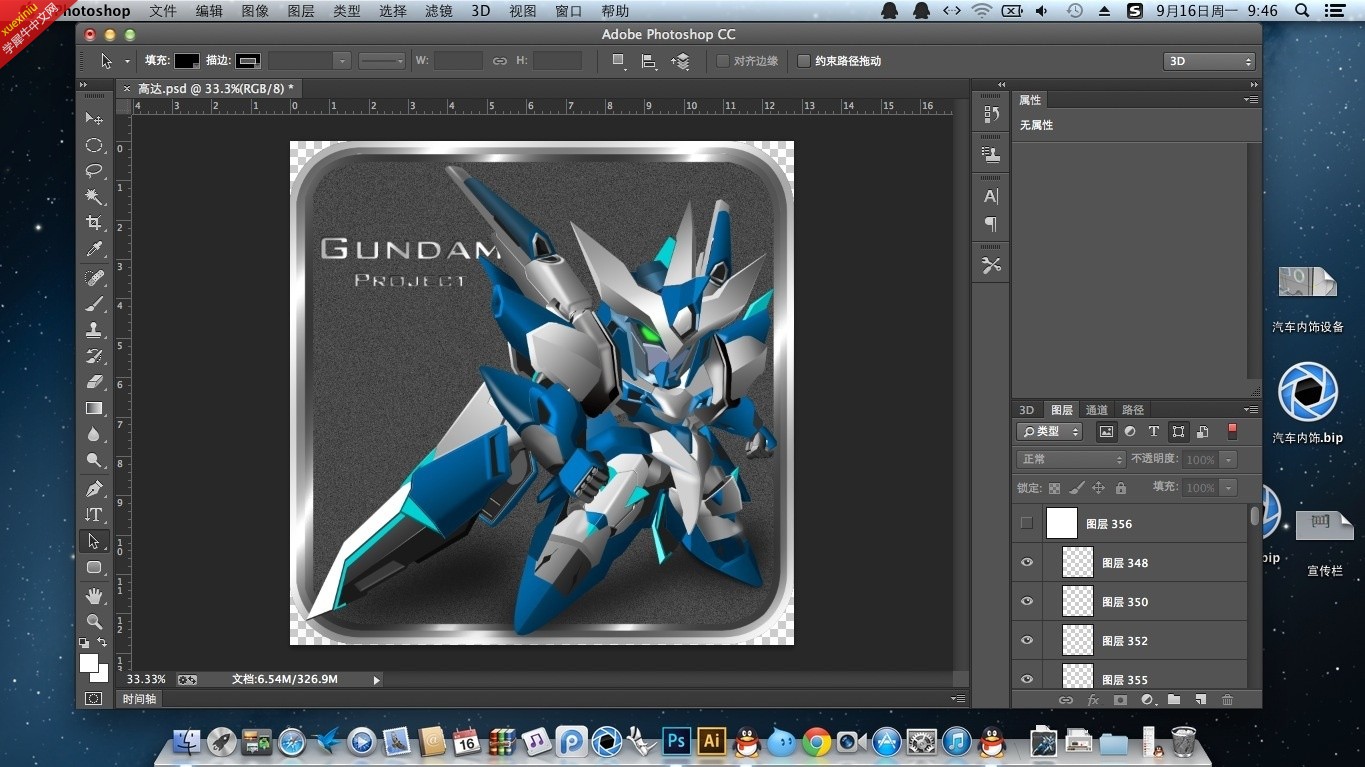Select the Crop tool
Screen dimensions: 1365x767
(94, 223)
